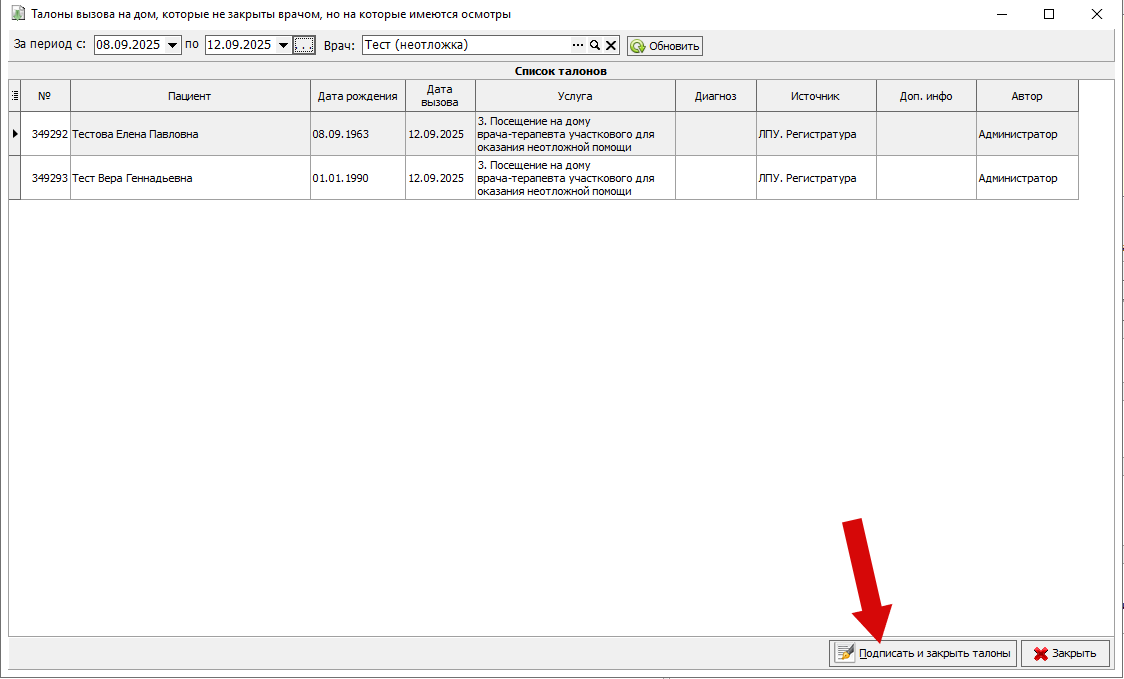1124x679 pixels.
Task: Select patient Тестова Елена Павловна row
Action: click(135, 134)
